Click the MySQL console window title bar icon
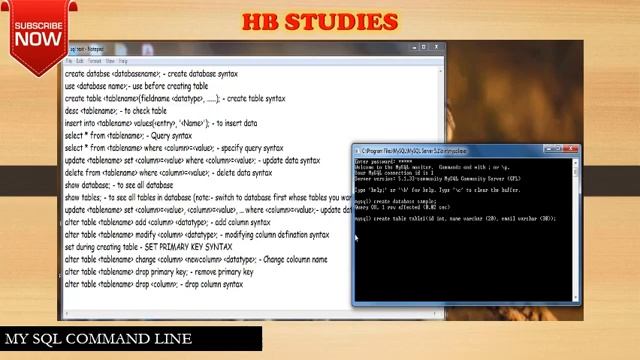Screen dimensions: 640x360 [357, 151]
